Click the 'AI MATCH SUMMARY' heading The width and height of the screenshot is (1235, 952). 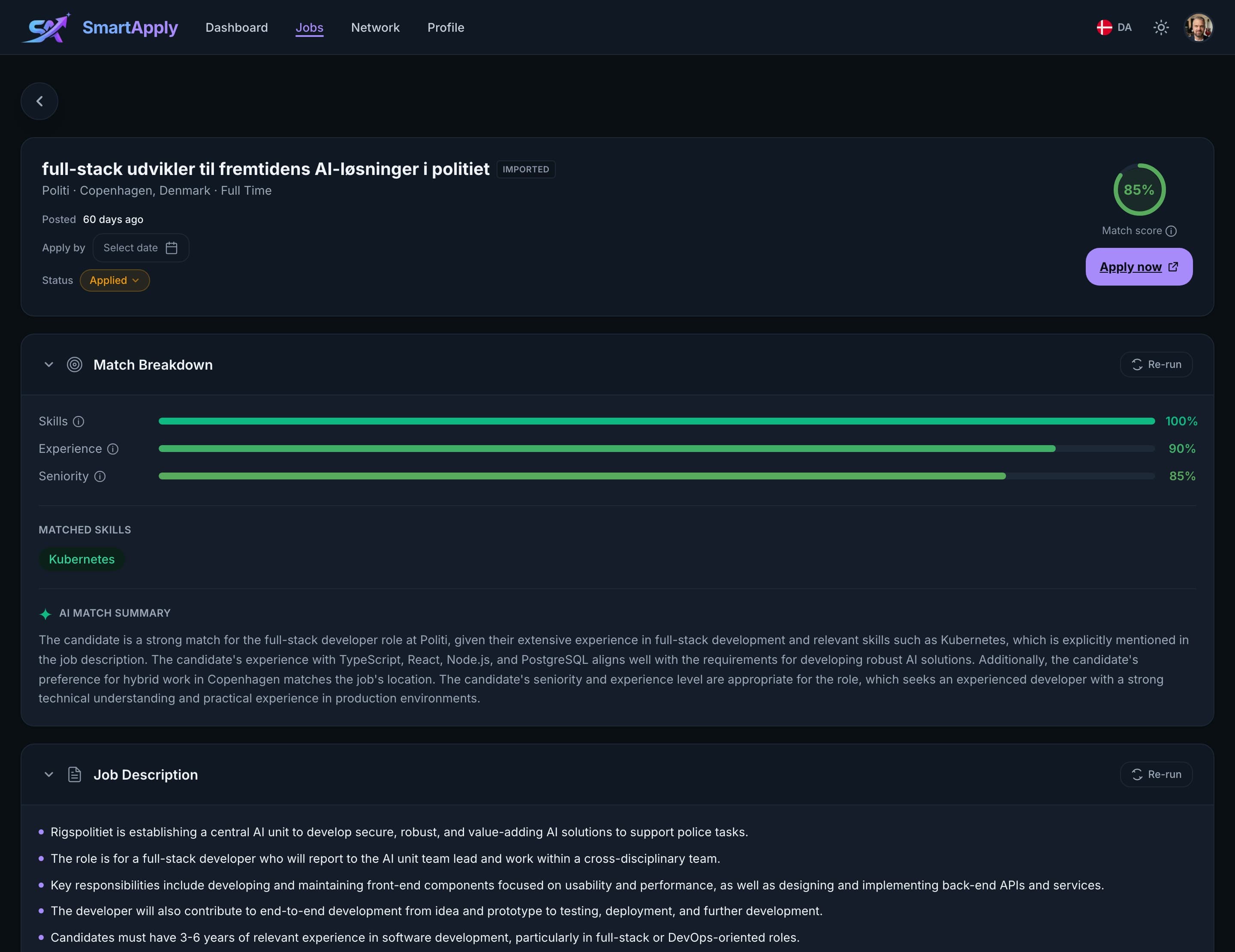(x=115, y=613)
